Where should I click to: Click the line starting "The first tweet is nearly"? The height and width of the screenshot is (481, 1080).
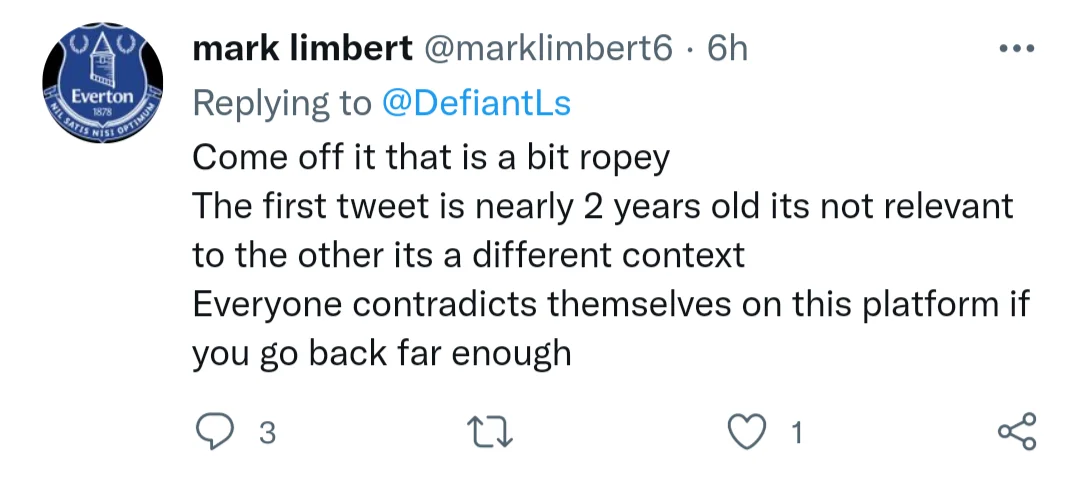tap(602, 207)
